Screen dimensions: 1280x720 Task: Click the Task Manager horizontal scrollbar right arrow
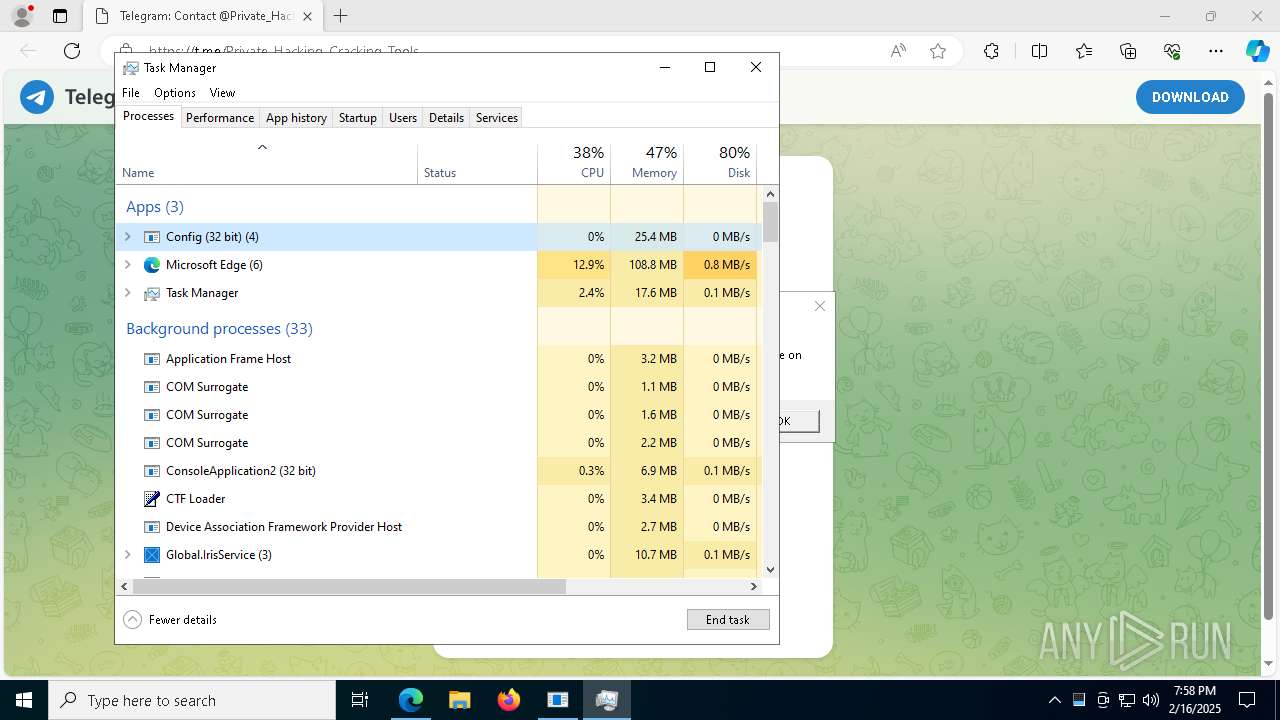point(754,587)
